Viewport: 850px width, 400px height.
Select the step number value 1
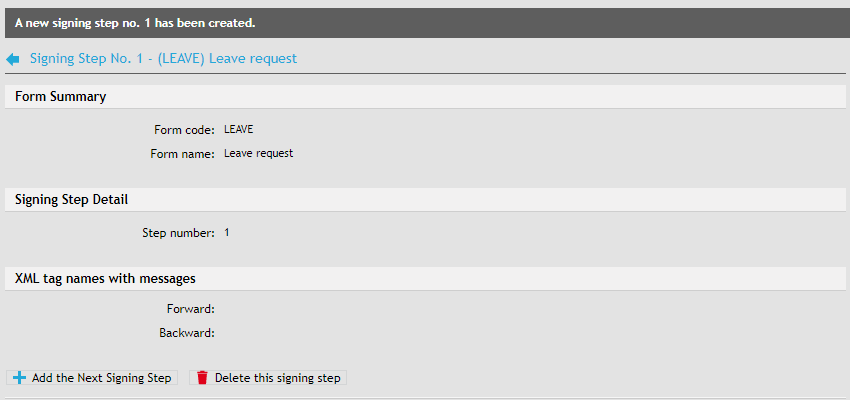[227, 233]
